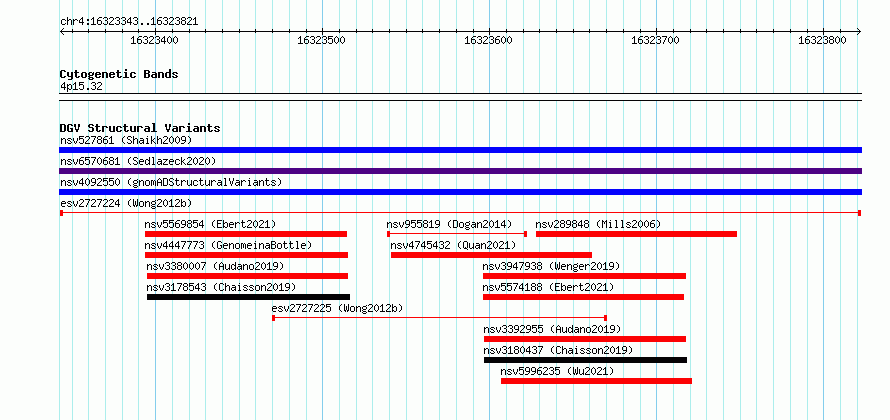Screen dimensions: 890x420
Task: Click the nsv527861 (Shaikh2009) label text
Action: 126,140
